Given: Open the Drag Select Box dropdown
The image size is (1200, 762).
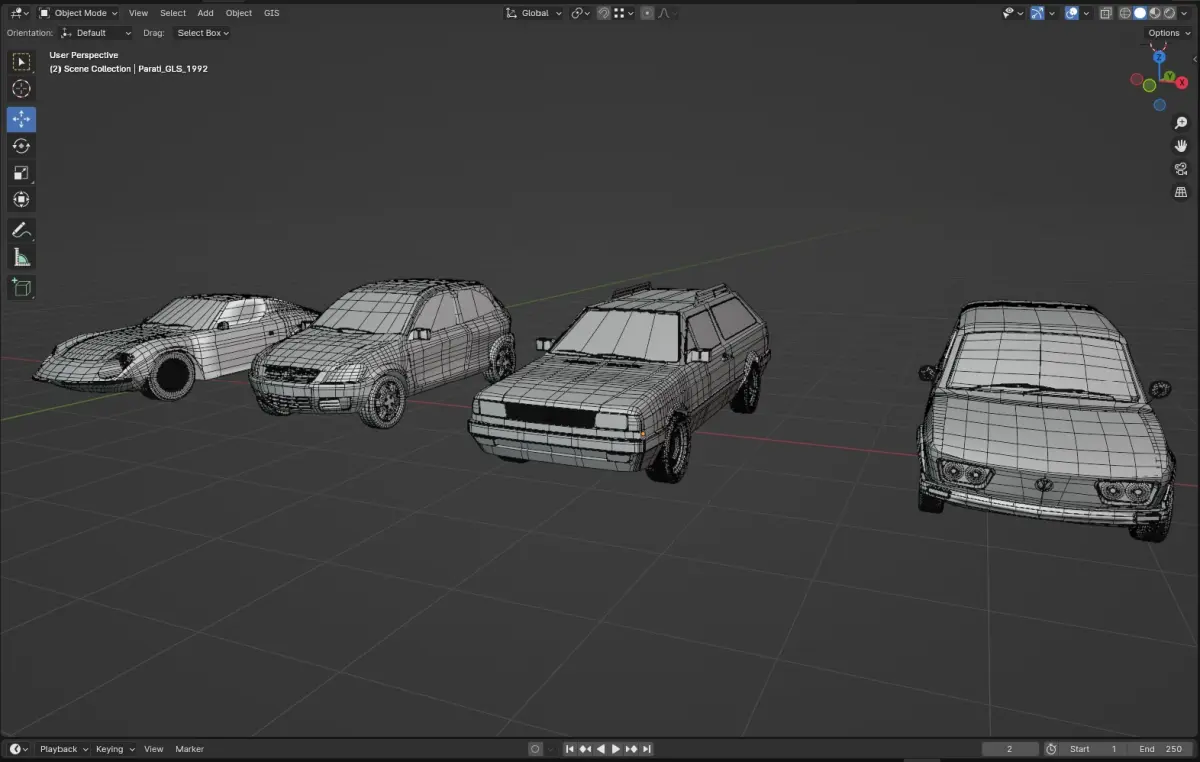Looking at the screenshot, I should pos(203,33).
